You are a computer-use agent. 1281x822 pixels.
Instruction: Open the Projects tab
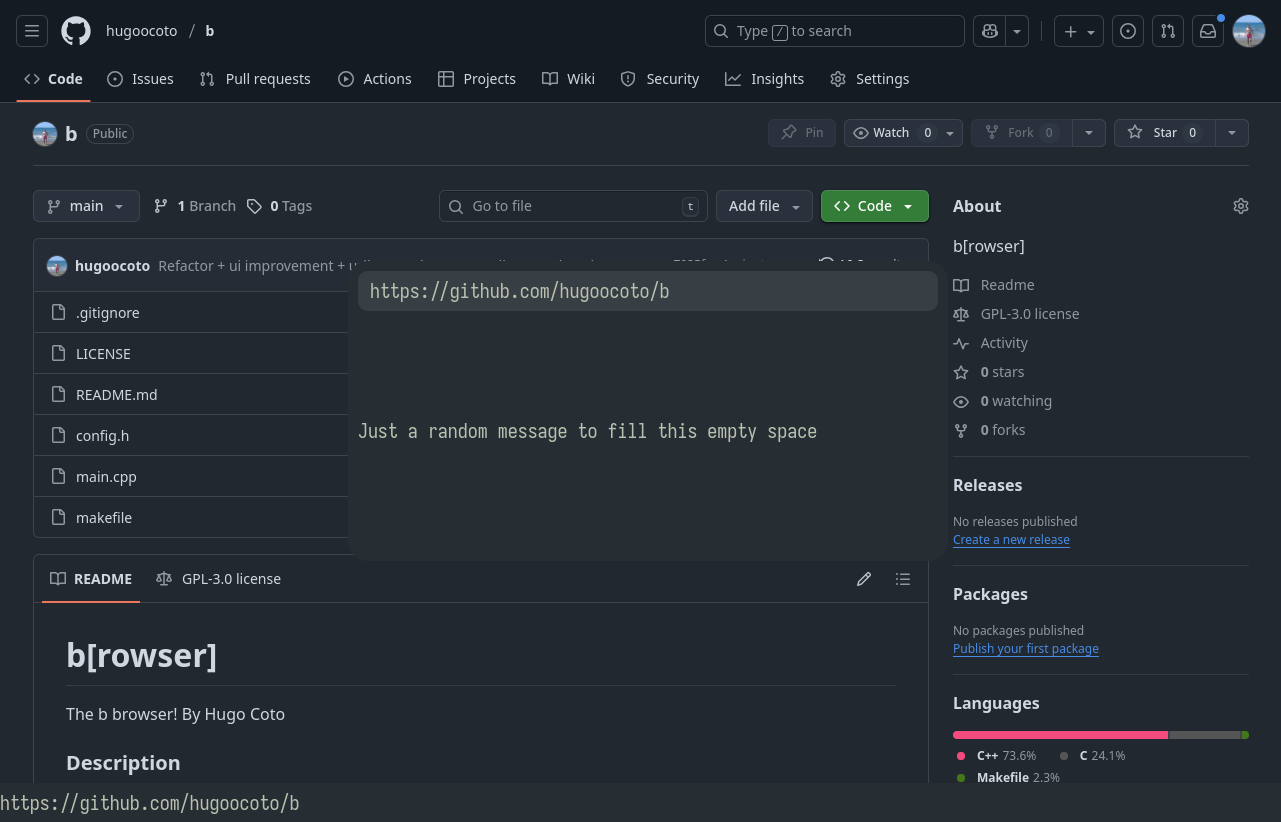point(477,79)
